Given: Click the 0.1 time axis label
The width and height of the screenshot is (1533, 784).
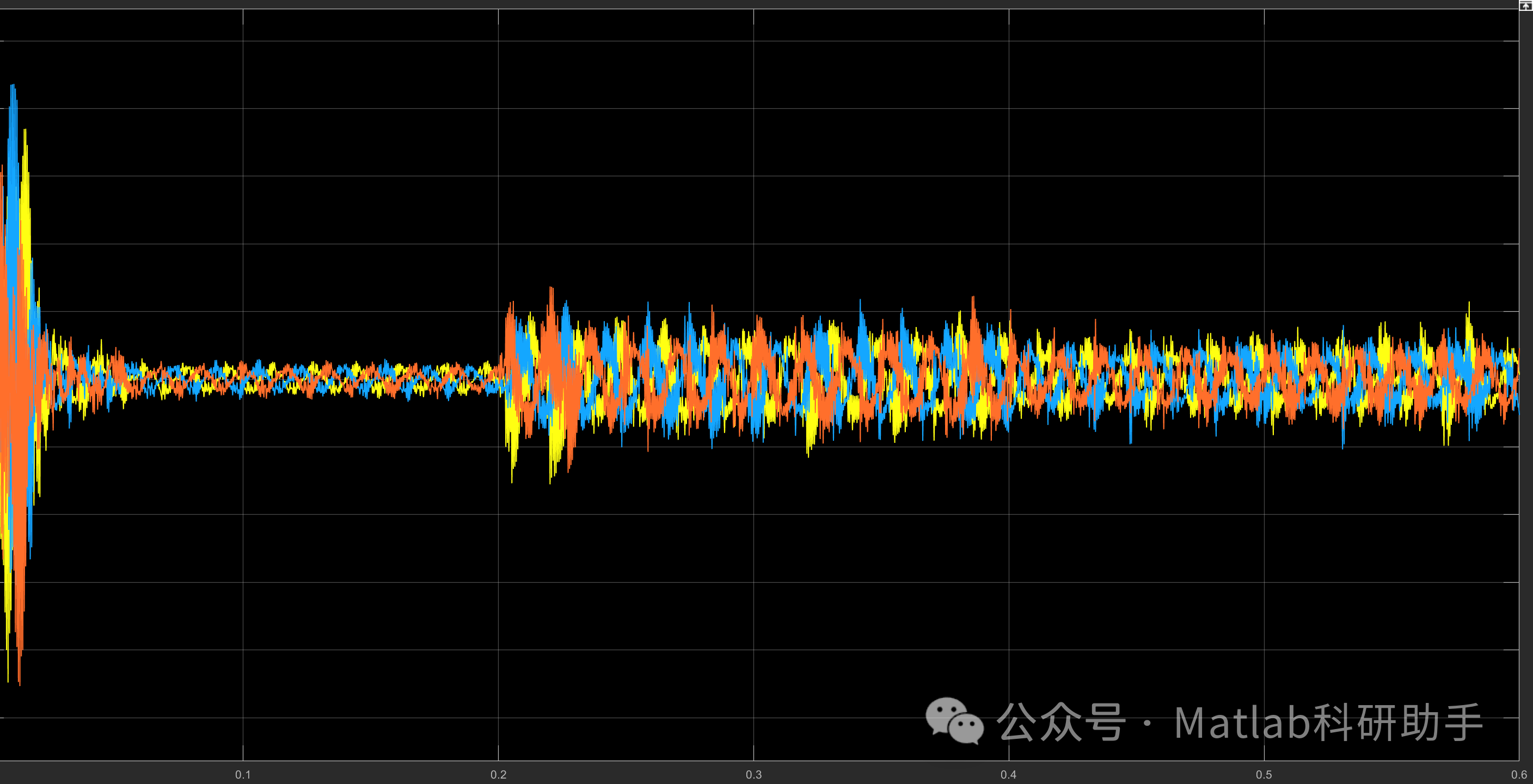Looking at the screenshot, I should click(243, 775).
